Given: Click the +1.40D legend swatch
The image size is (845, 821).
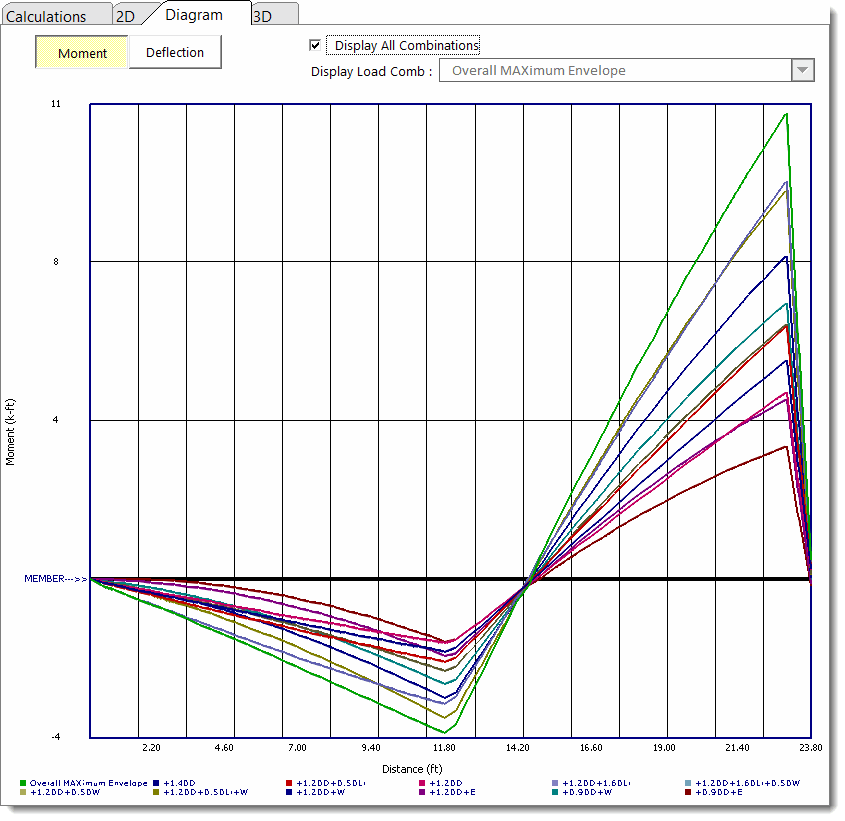Looking at the screenshot, I should pos(156,783).
